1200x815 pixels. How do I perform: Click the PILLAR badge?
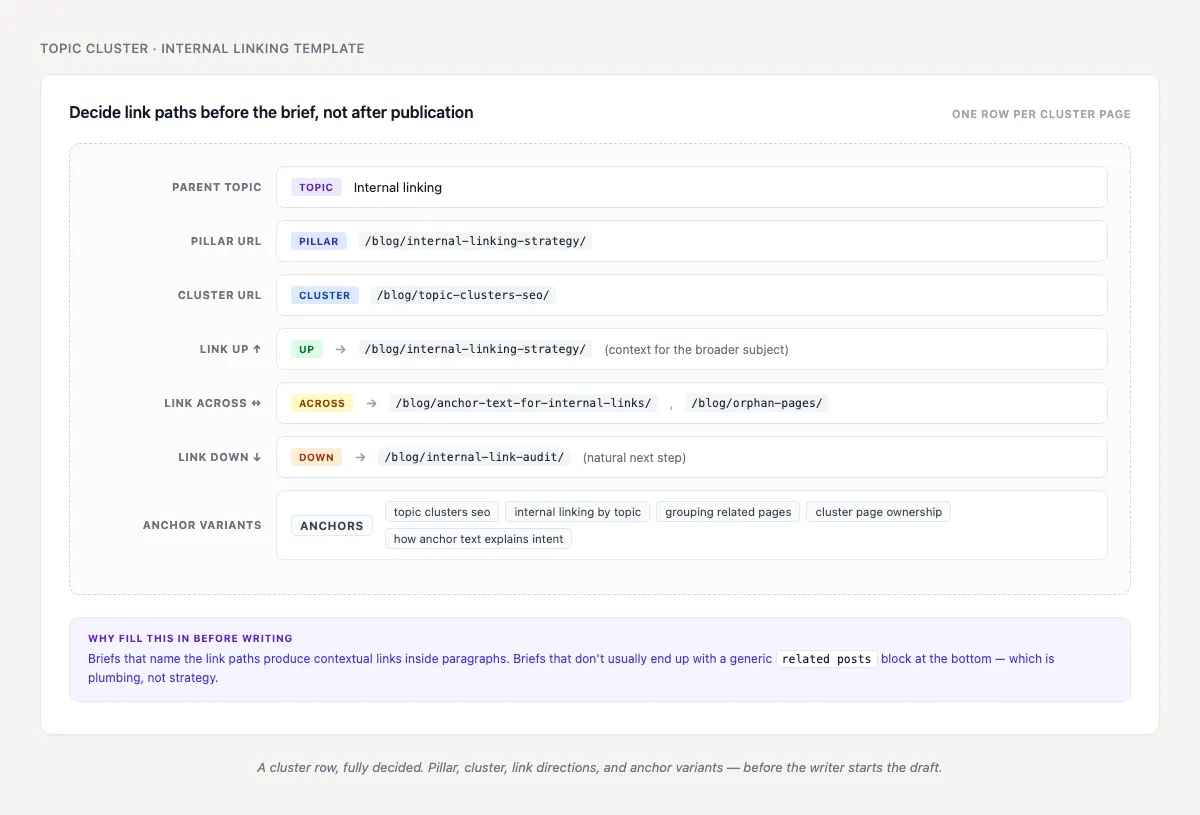[x=319, y=241]
